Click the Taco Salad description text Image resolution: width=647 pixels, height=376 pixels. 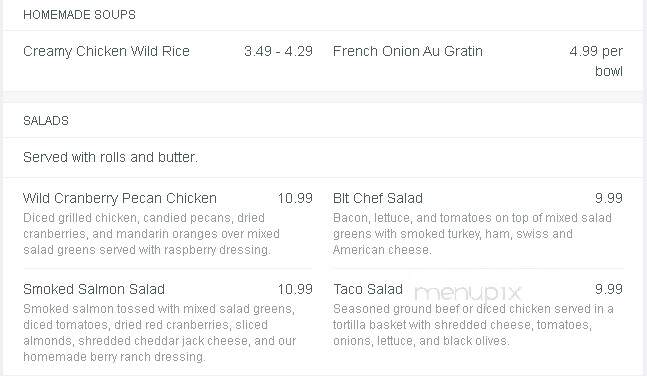click(x=473, y=325)
